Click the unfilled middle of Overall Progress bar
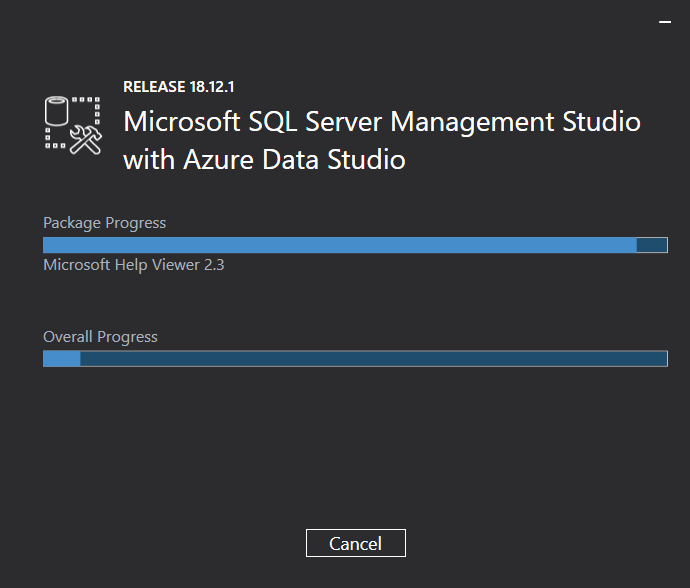The image size is (690, 588). [370, 359]
